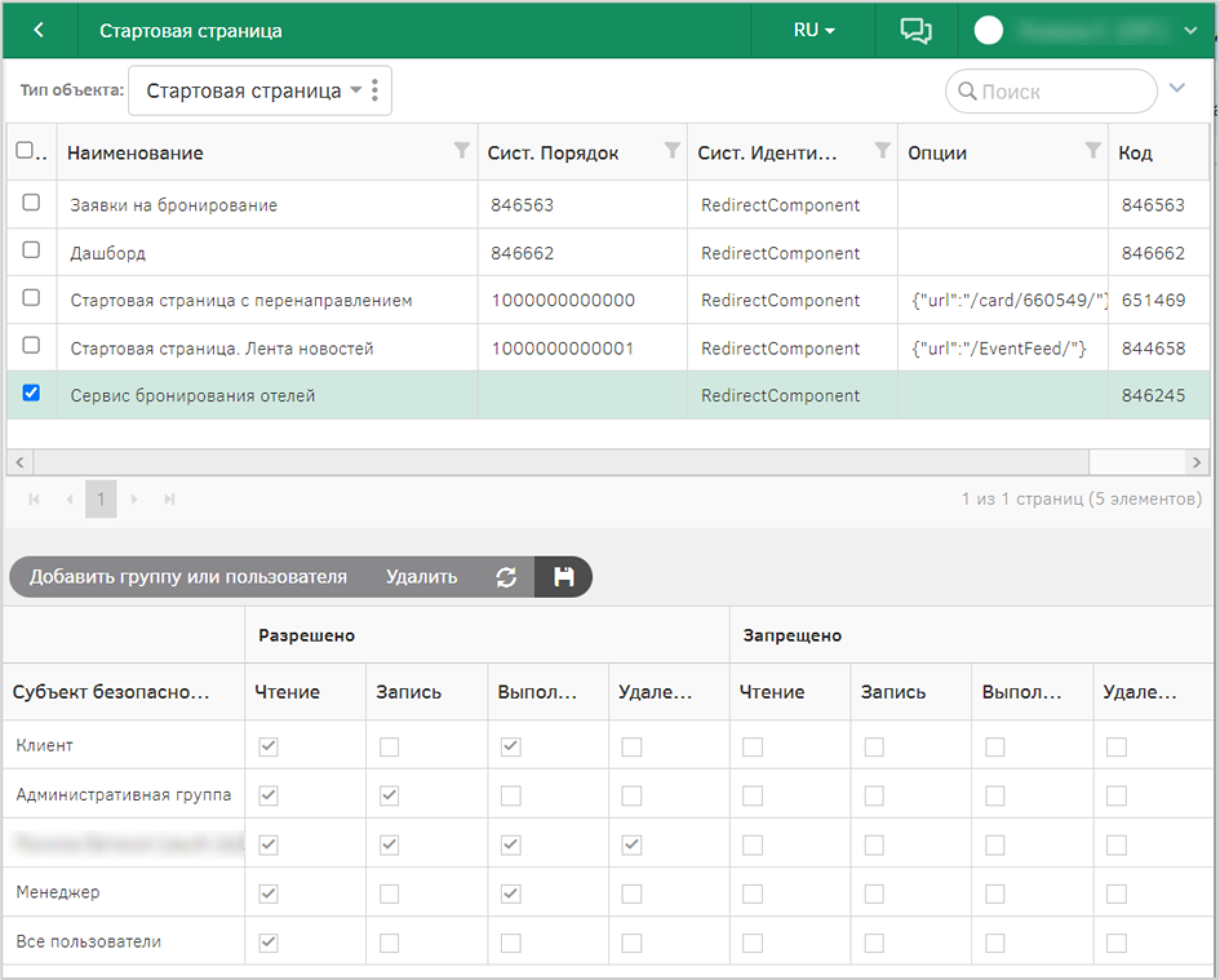Expand the user account menu chevron
Image resolution: width=1220 pixels, height=980 pixels.
tap(1191, 30)
